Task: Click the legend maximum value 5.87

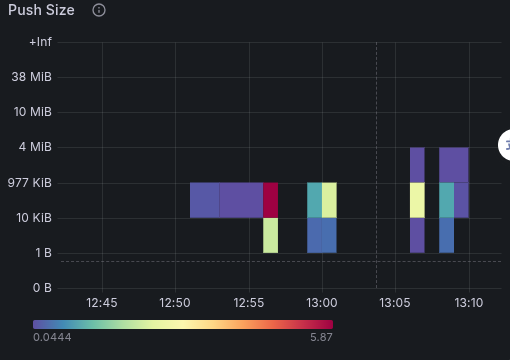Action: point(321,337)
